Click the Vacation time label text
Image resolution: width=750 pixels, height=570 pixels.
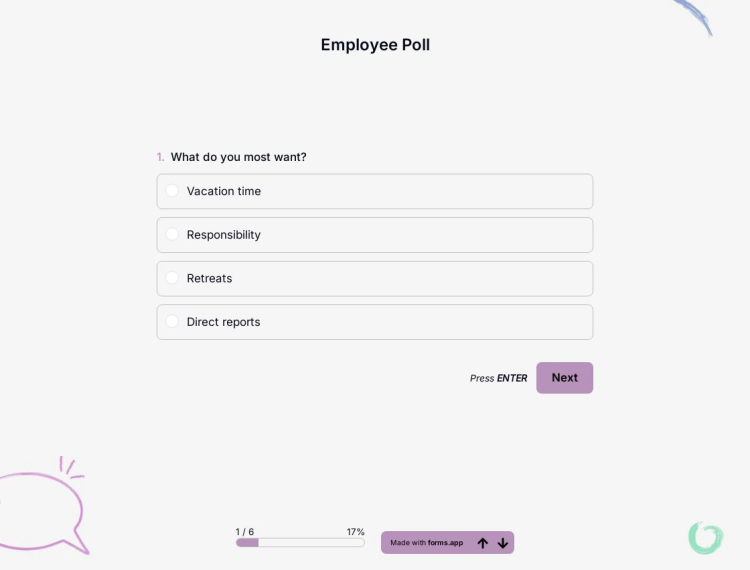click(x=224, y=191)
